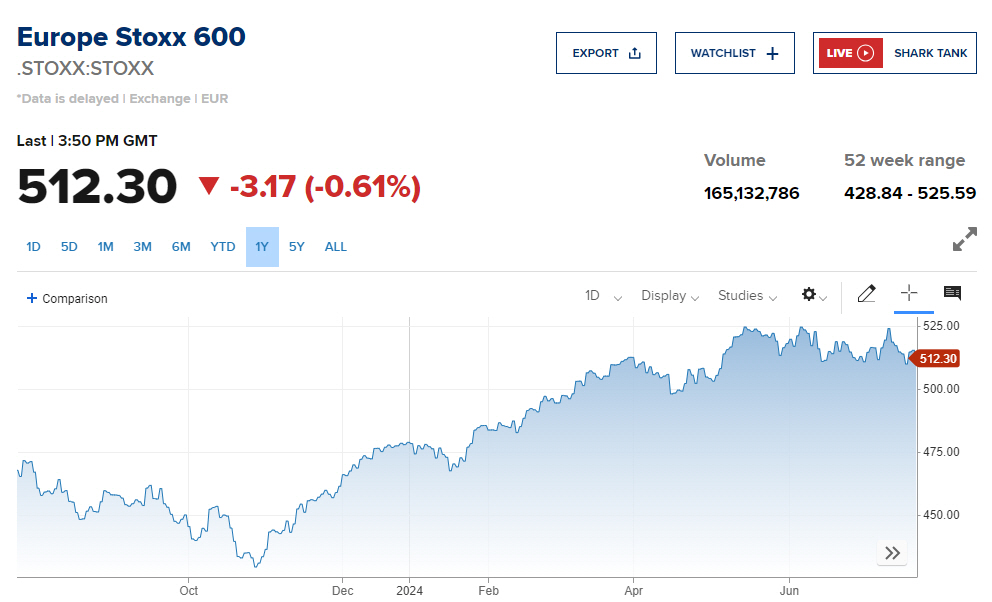Click the 512.30 price marker on chart
Viewport: 992px width, 602px height.
click(935, 358)
